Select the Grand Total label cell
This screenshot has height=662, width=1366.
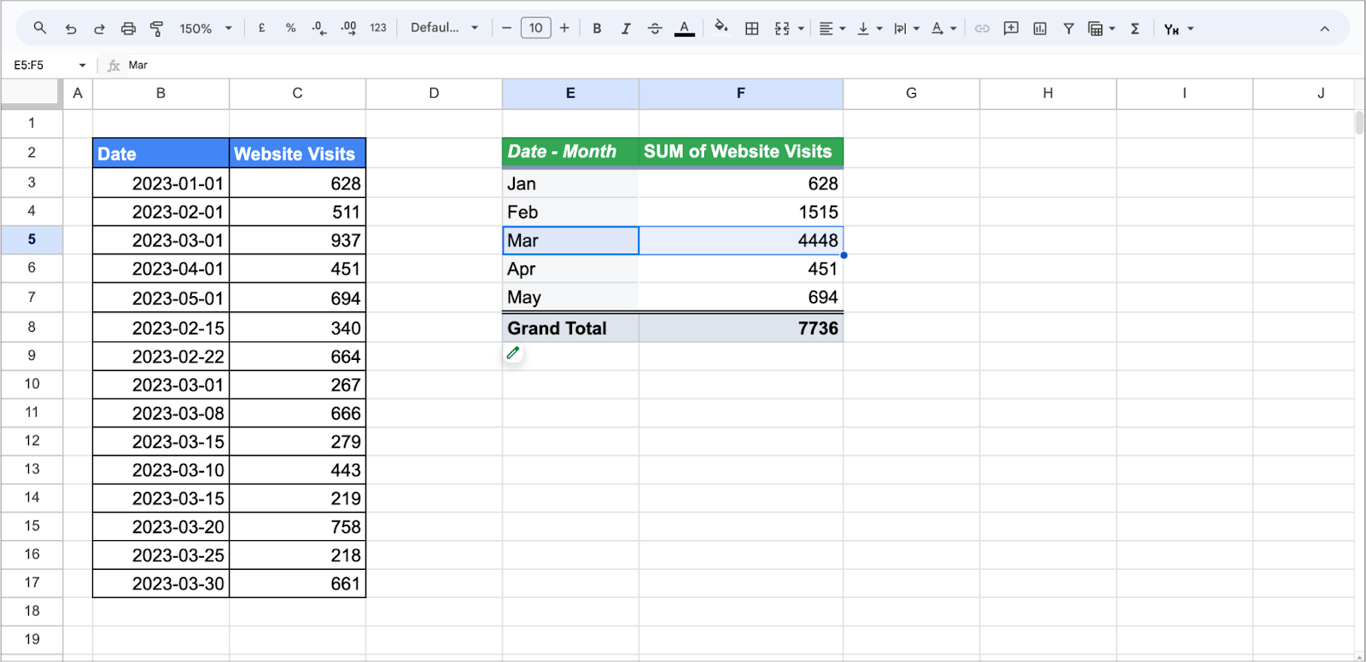570,328
